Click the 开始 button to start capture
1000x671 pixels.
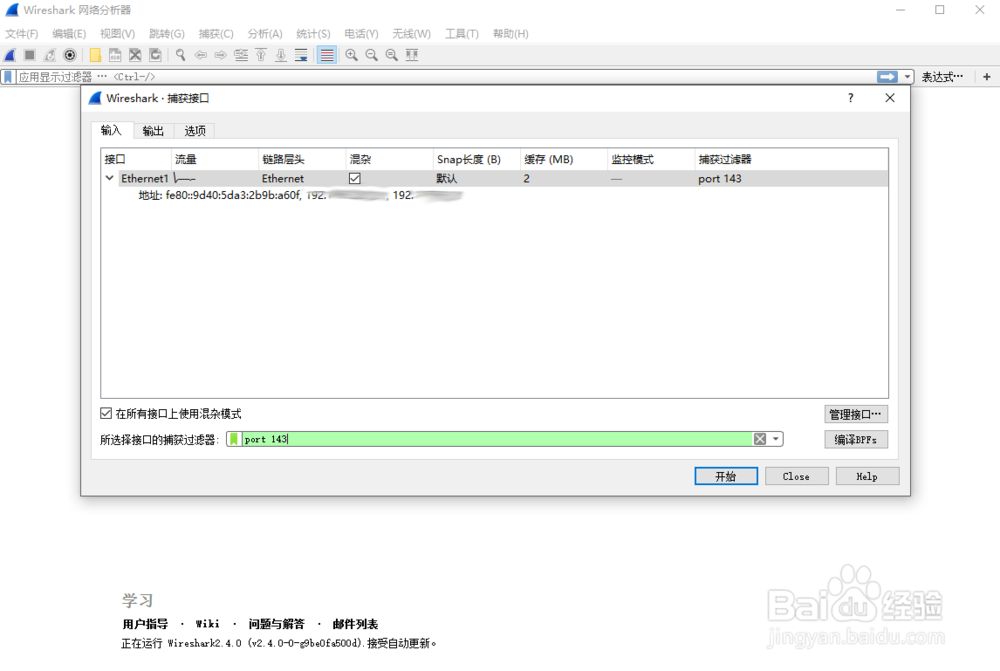tap(726, 476)
